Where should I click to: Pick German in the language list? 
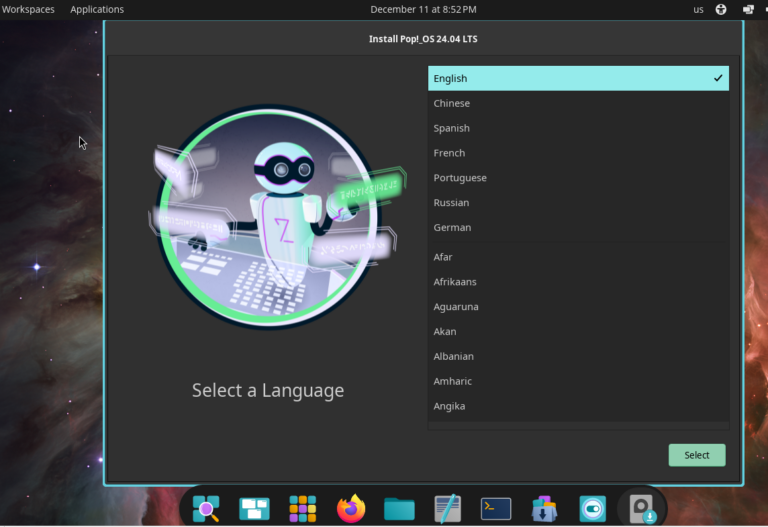tap(452, 227)
